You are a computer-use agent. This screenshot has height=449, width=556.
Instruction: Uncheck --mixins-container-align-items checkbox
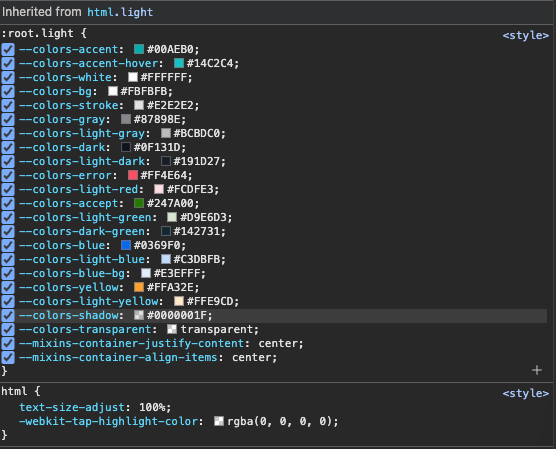coord(8,357)
